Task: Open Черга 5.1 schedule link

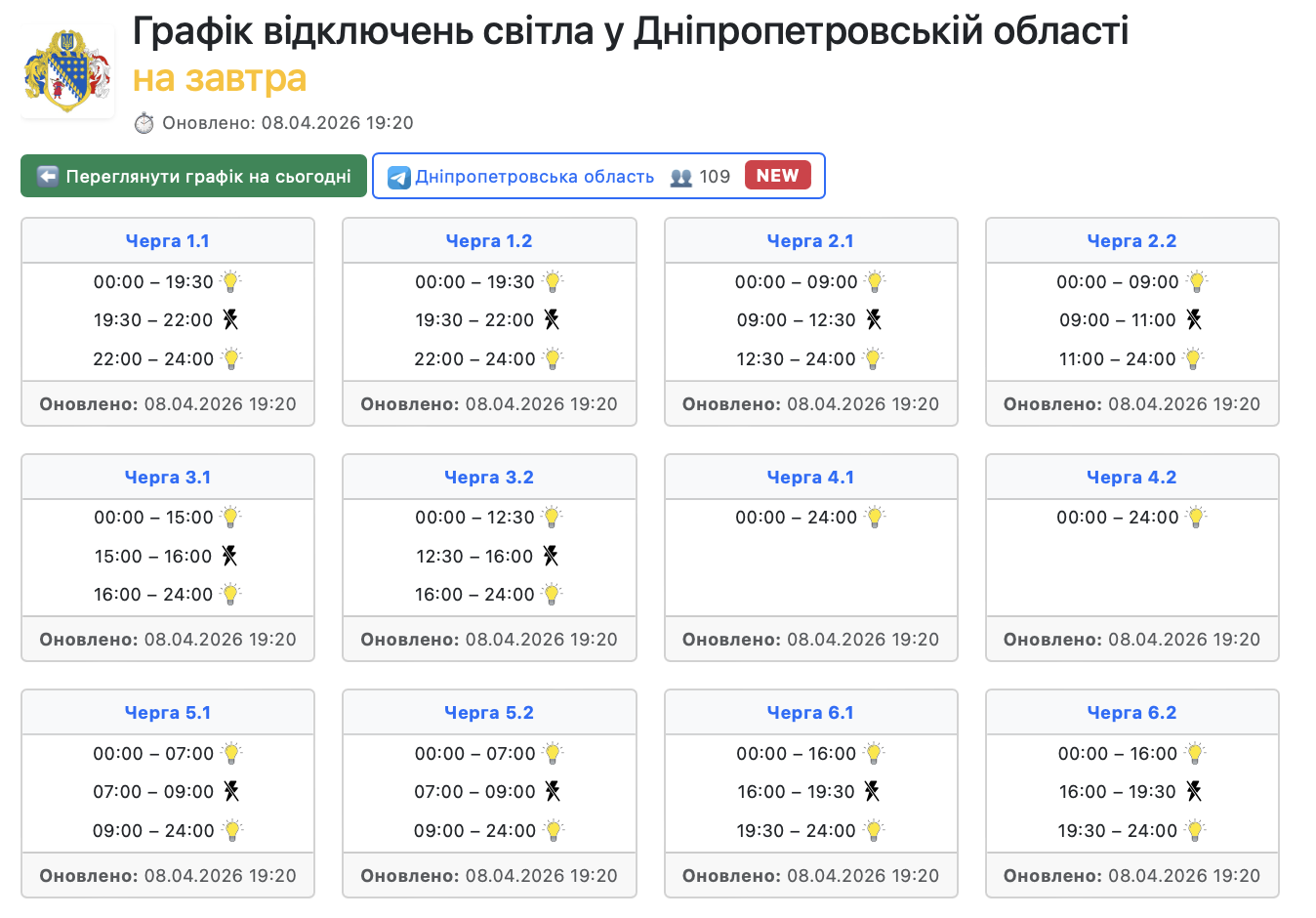Action: point(167,713)
